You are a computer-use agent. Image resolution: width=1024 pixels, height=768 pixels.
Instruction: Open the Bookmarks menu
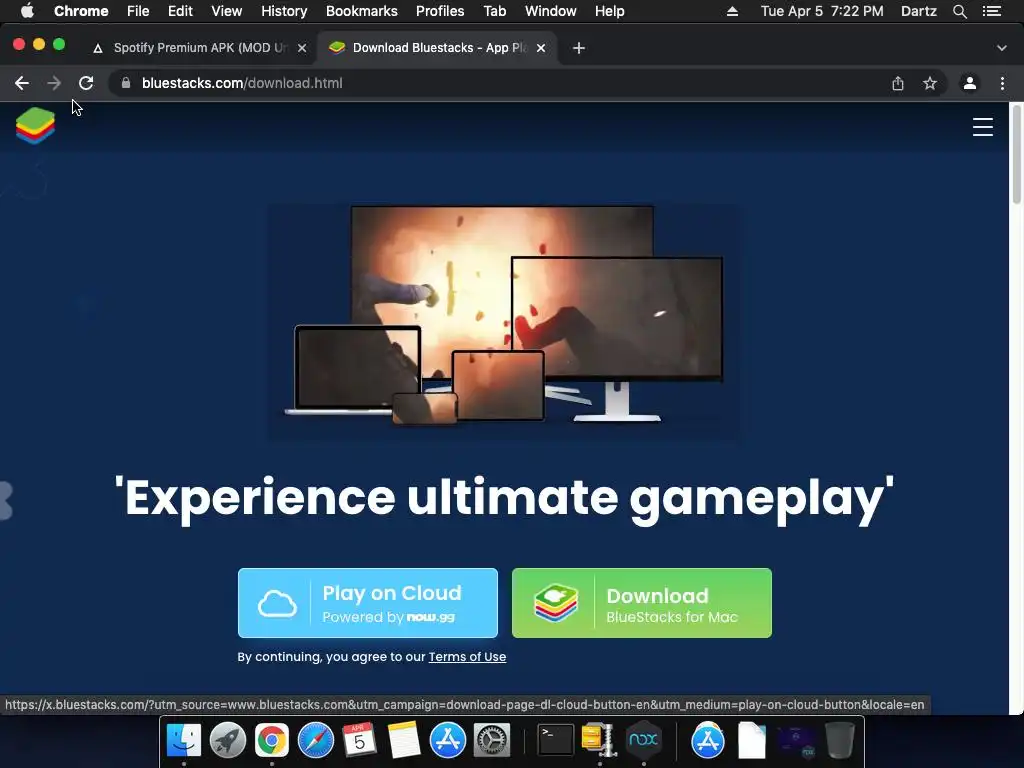pos(362,11)
